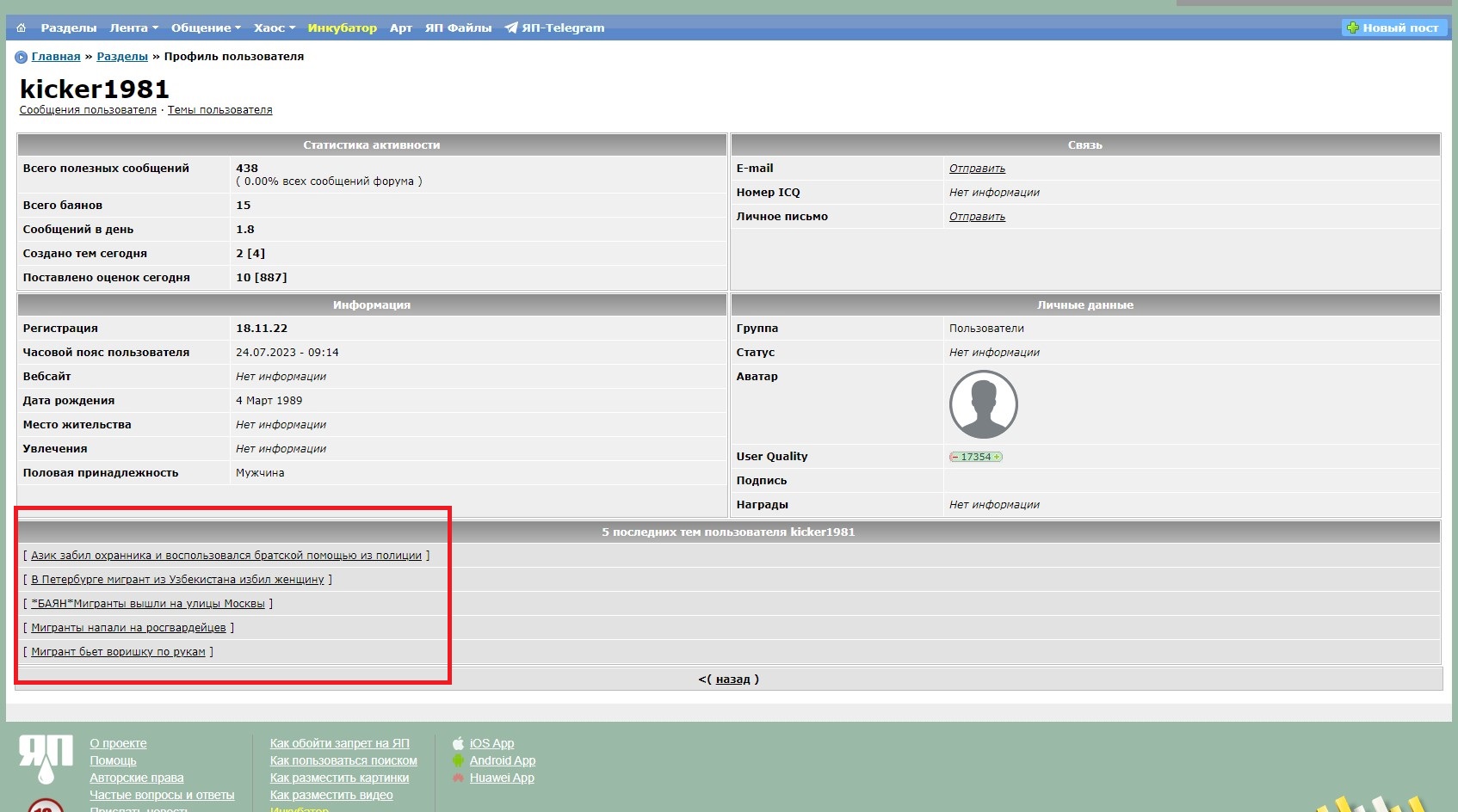
Task: Click Отправить next to Личное письмо
Action: point(977,217)
